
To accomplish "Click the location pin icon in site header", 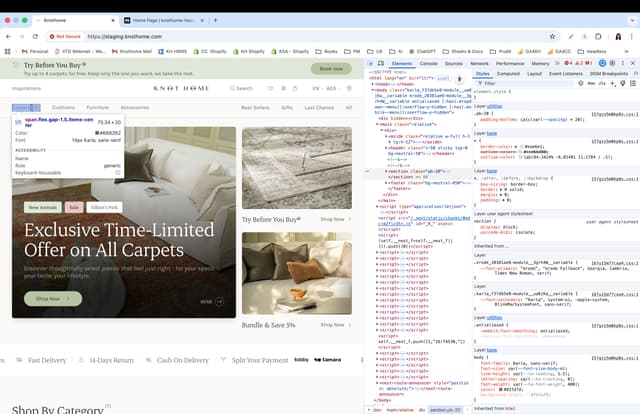I will [349, 88].
